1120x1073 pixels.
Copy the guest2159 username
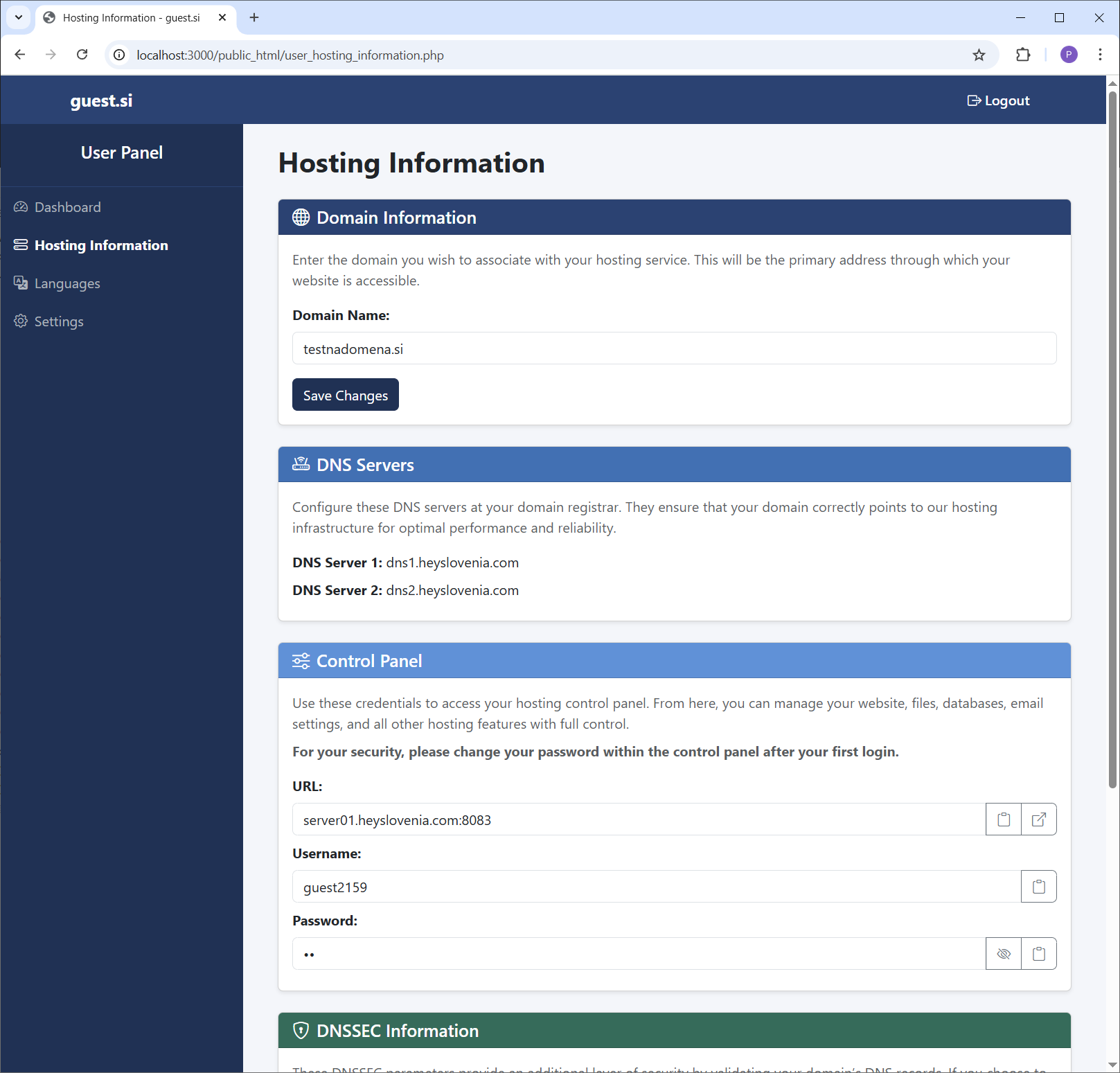[x=1038, y=886]
